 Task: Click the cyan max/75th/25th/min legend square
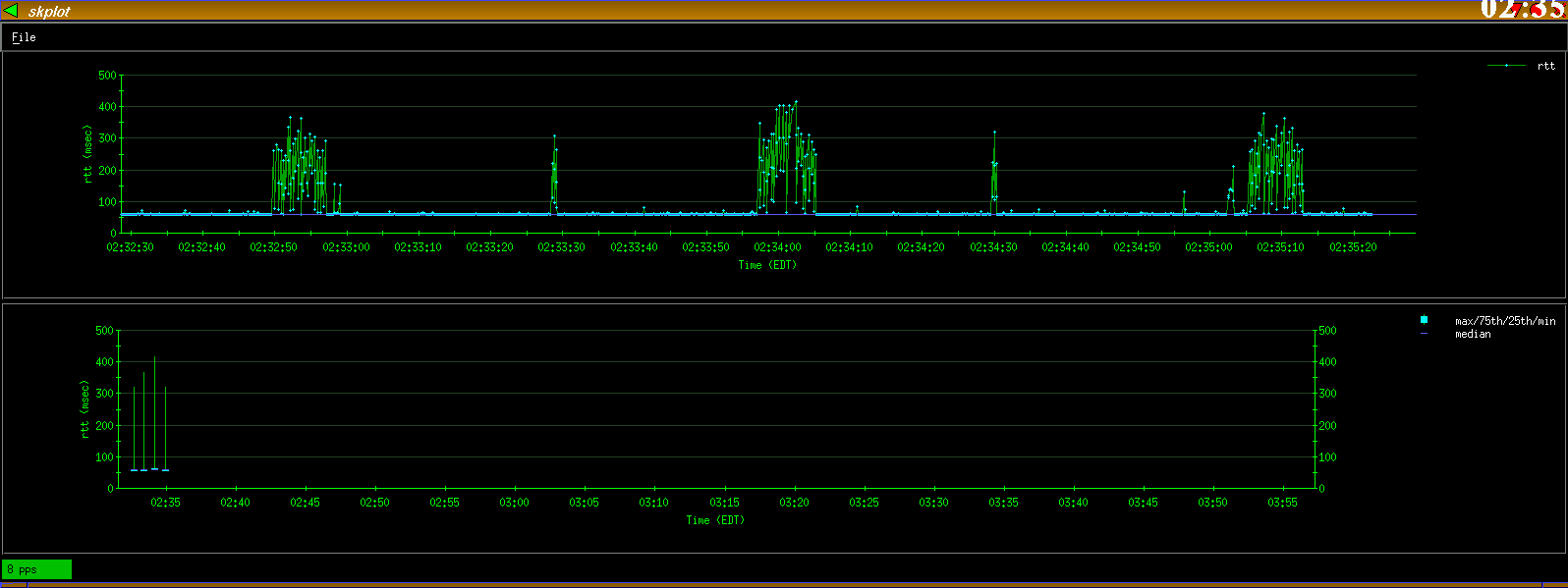pos(1424,320)
